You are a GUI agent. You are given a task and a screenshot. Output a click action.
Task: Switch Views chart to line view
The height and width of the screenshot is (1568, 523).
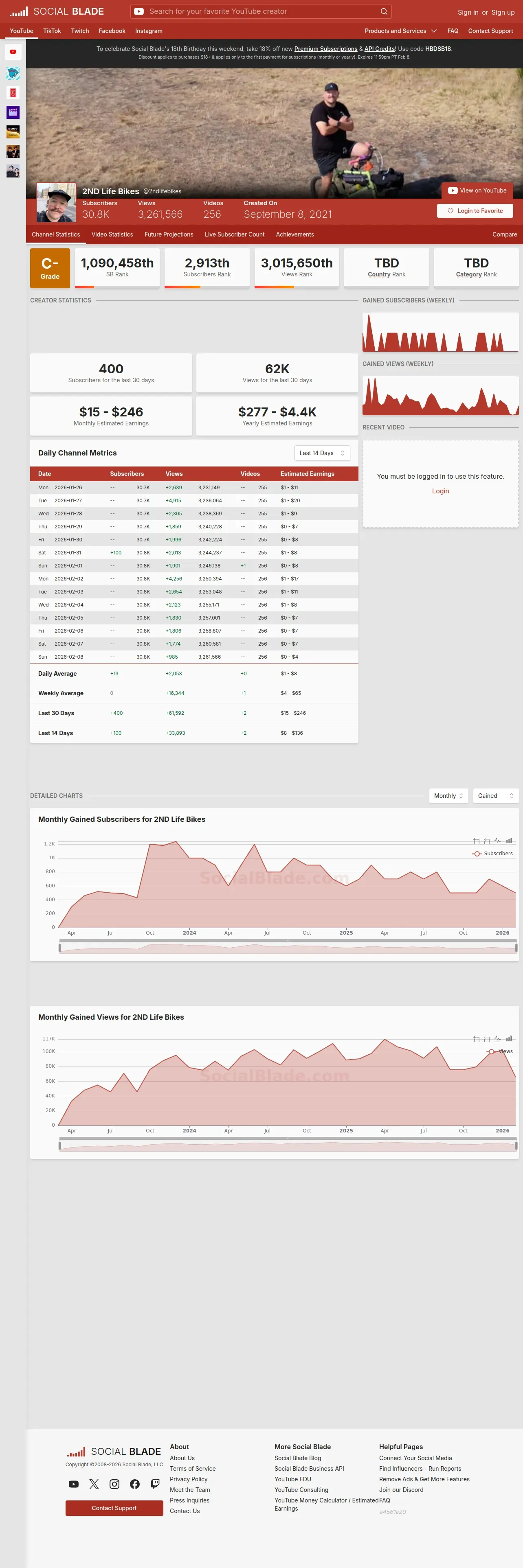point(497,1039)
